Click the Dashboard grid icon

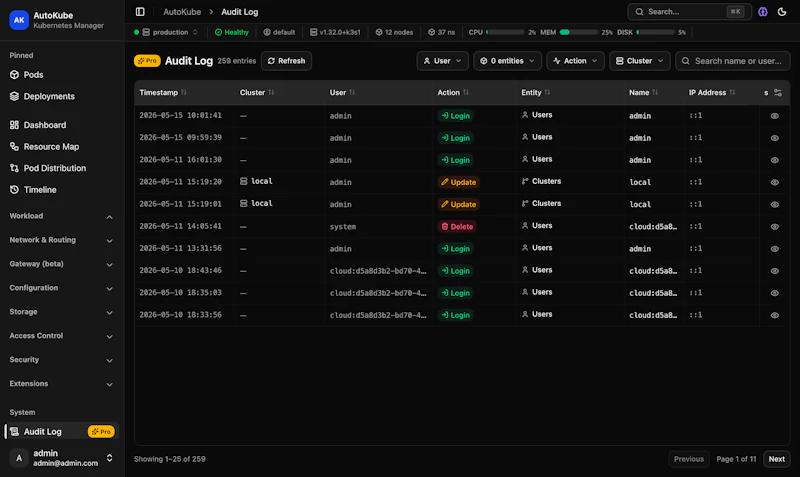click(x=14, y=124)
